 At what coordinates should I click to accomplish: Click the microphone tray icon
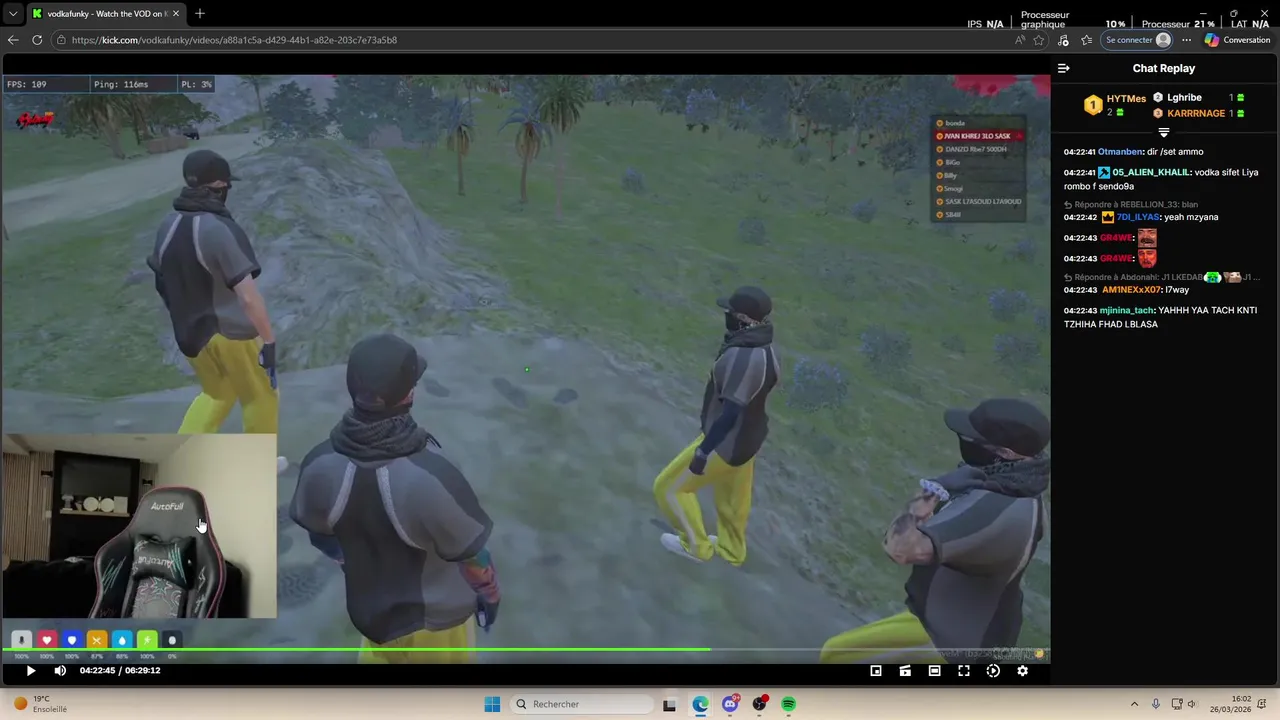click(x=1156, y=704)
